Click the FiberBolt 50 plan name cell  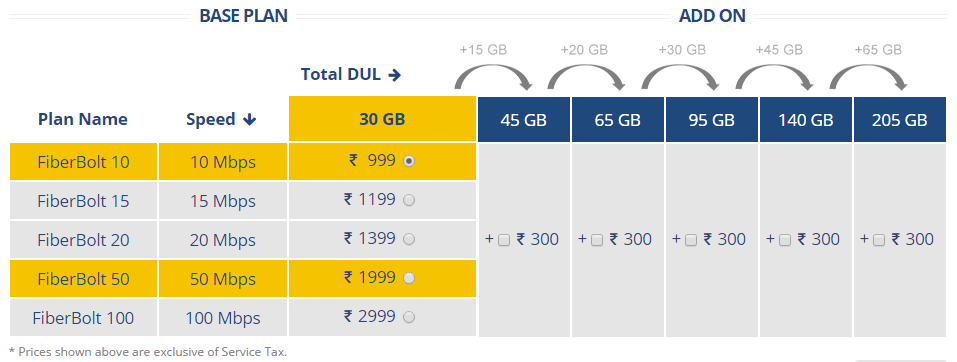pos(84,279)
